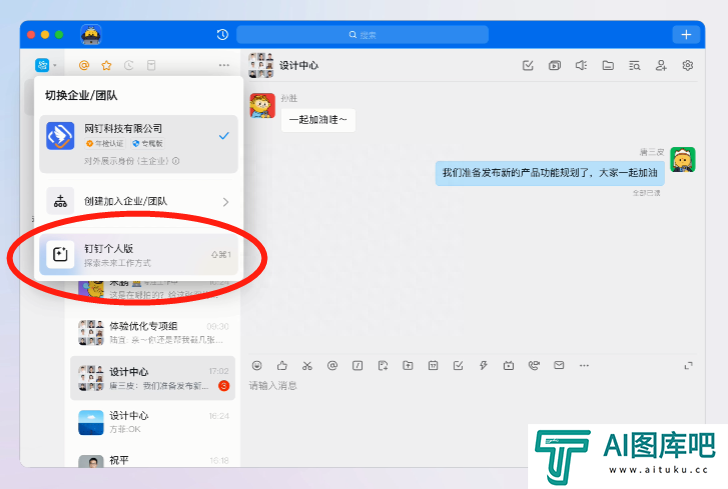Open group announcements speaker icon
This screenshot has width=728, height=489.
click(581, 65)
